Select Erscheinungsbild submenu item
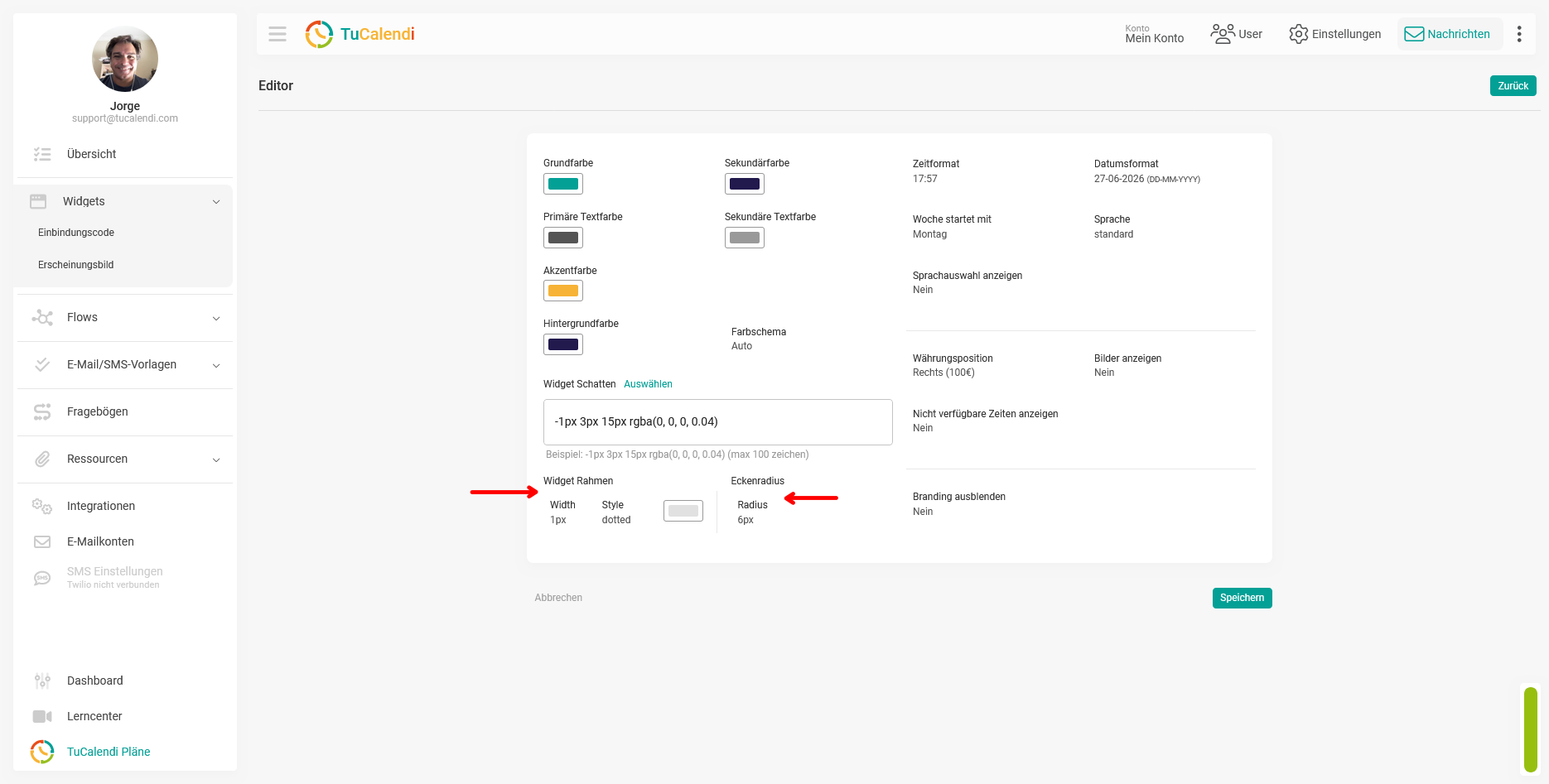 coord(76,265)
